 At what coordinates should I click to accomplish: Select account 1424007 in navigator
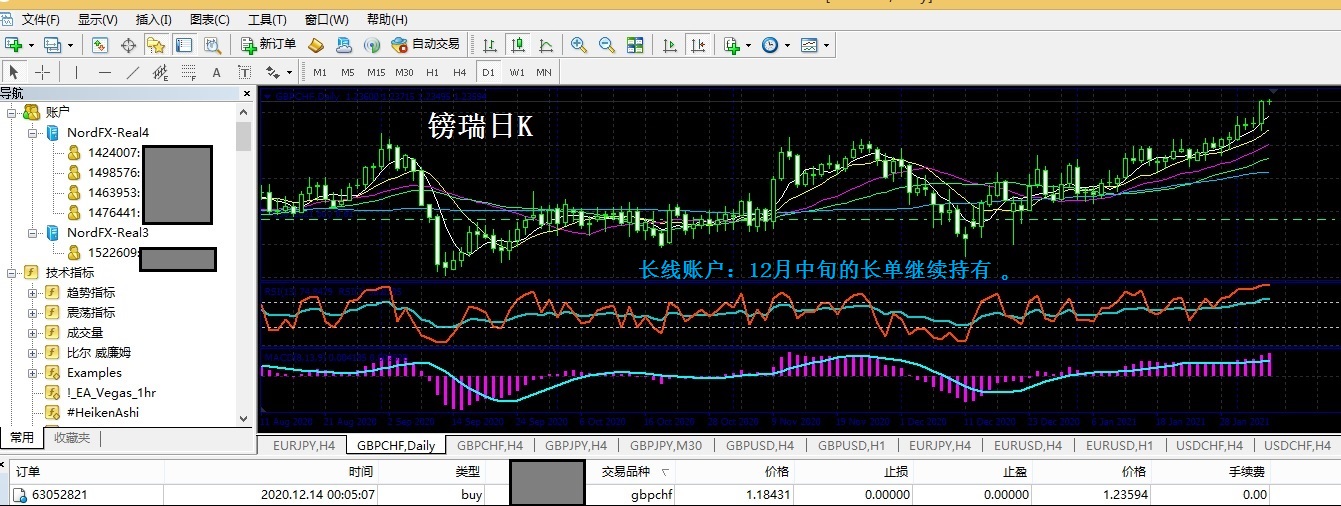point(113,153)
